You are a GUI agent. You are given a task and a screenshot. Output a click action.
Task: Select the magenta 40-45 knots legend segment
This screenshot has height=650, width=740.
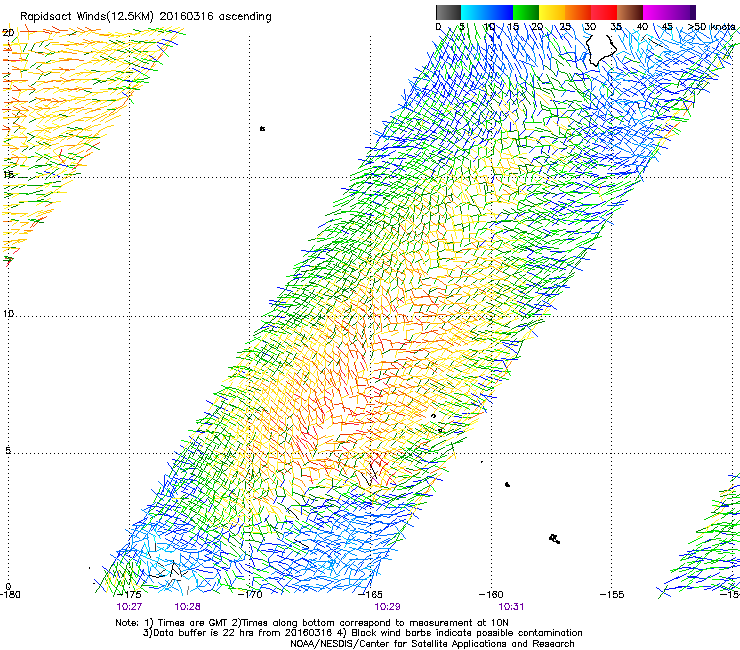[x=656, y=12]
